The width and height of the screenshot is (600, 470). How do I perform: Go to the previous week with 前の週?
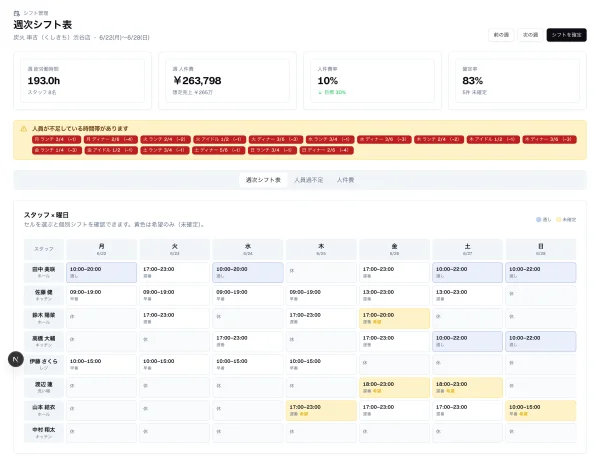(x=501, y=35)
